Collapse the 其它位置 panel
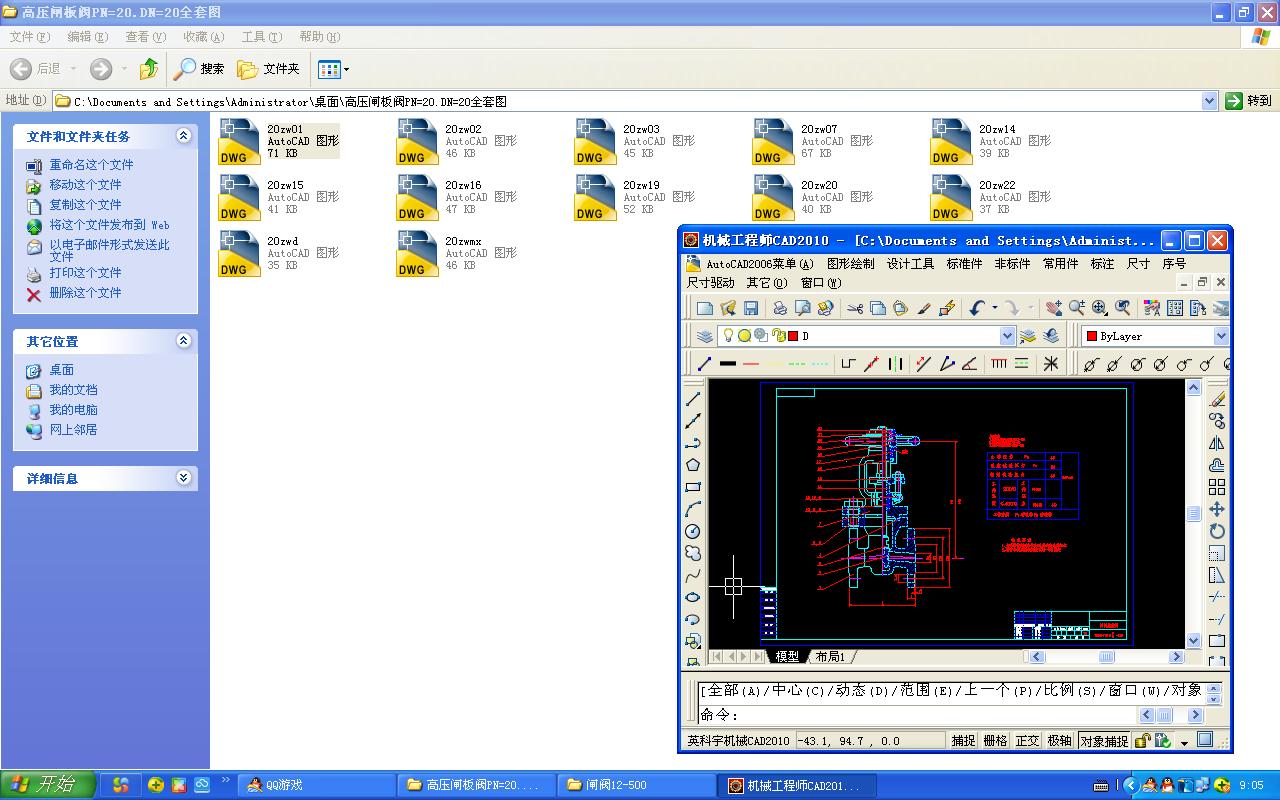 (x=183, y=341)
